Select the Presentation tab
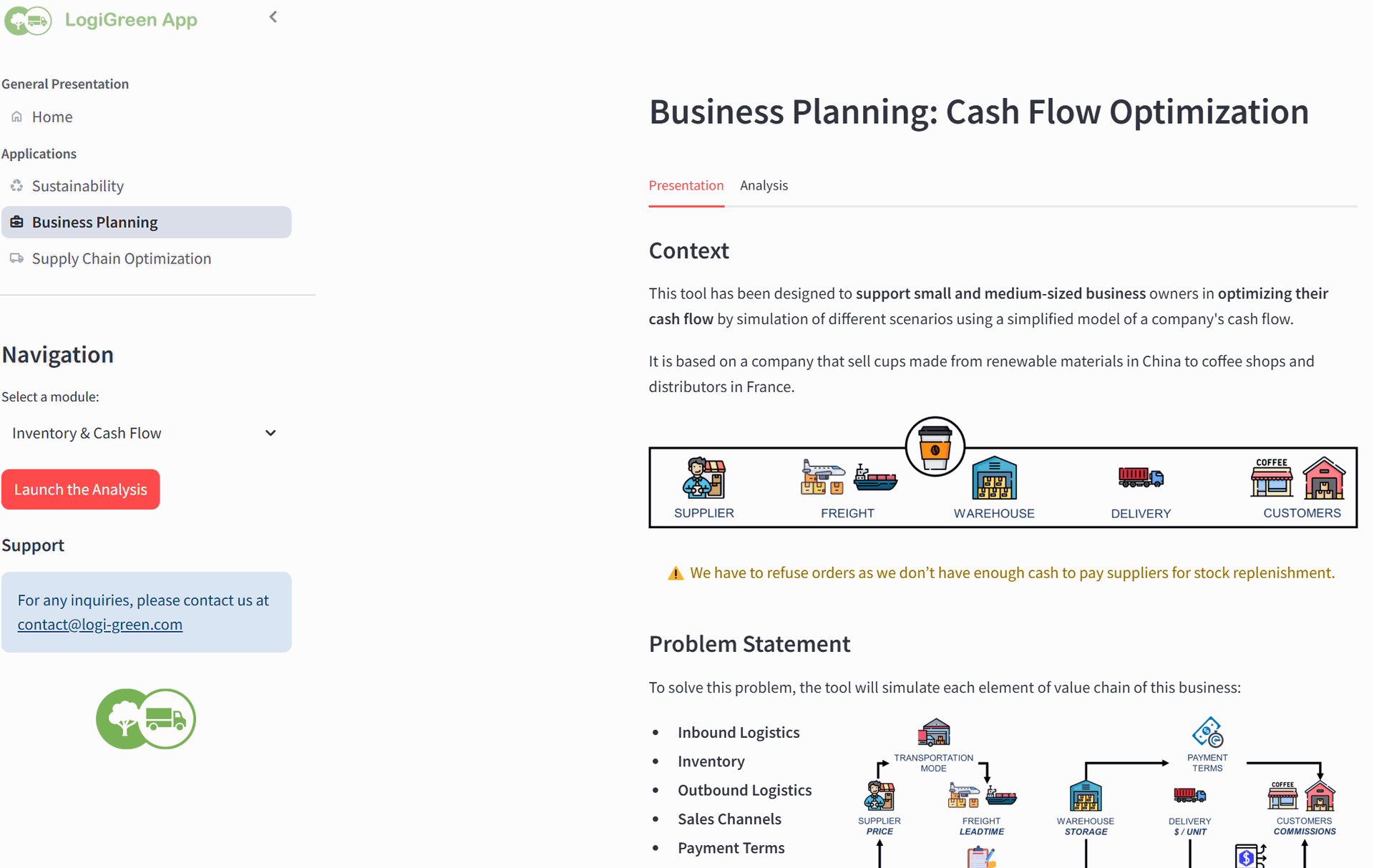This screenshot has height=868, width=1374. [x=686, y=185]
